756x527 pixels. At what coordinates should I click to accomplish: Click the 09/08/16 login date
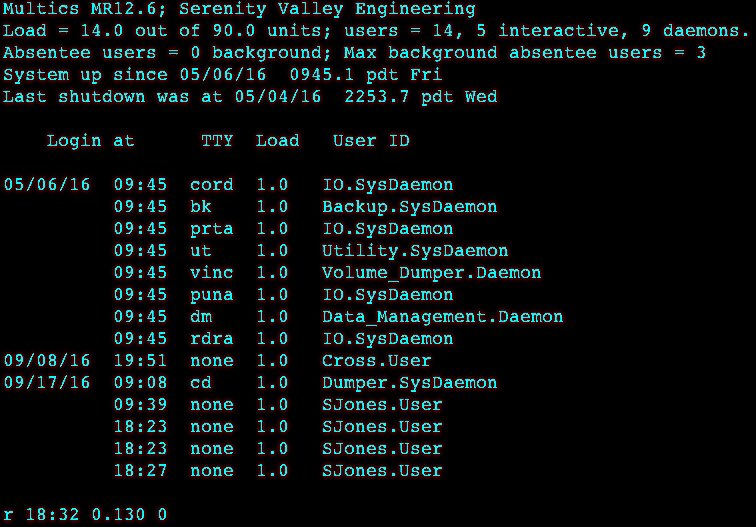[x=47, y=361]
